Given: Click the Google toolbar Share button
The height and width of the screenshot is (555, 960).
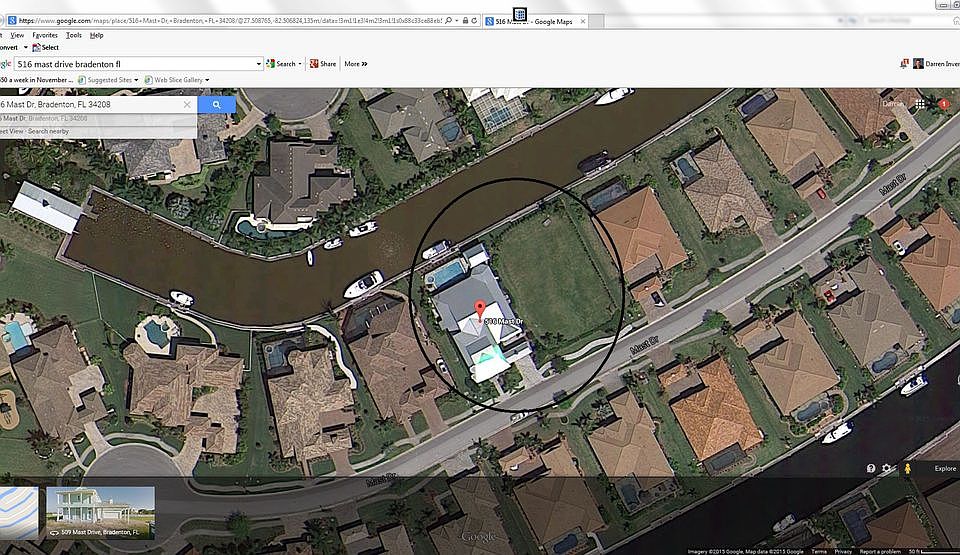Looking at the screenshot, I should [323, 64].
